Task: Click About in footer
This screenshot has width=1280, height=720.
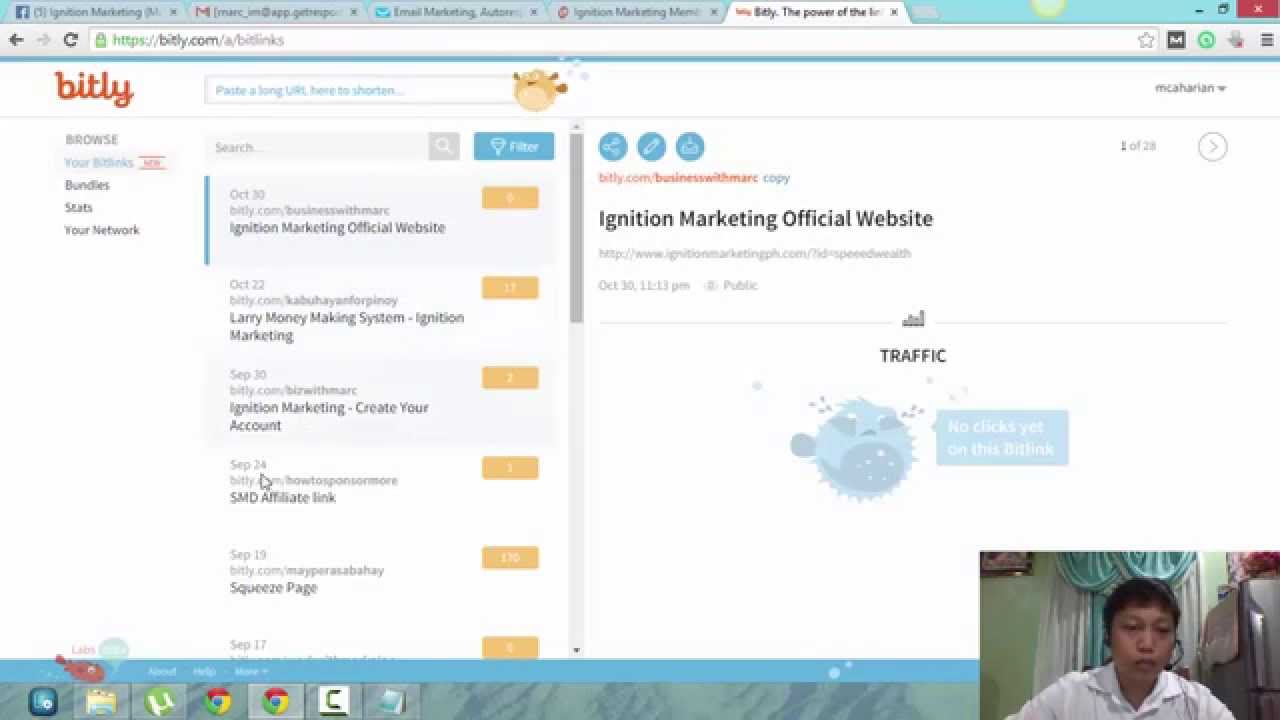Action: (x=162, y=671)
